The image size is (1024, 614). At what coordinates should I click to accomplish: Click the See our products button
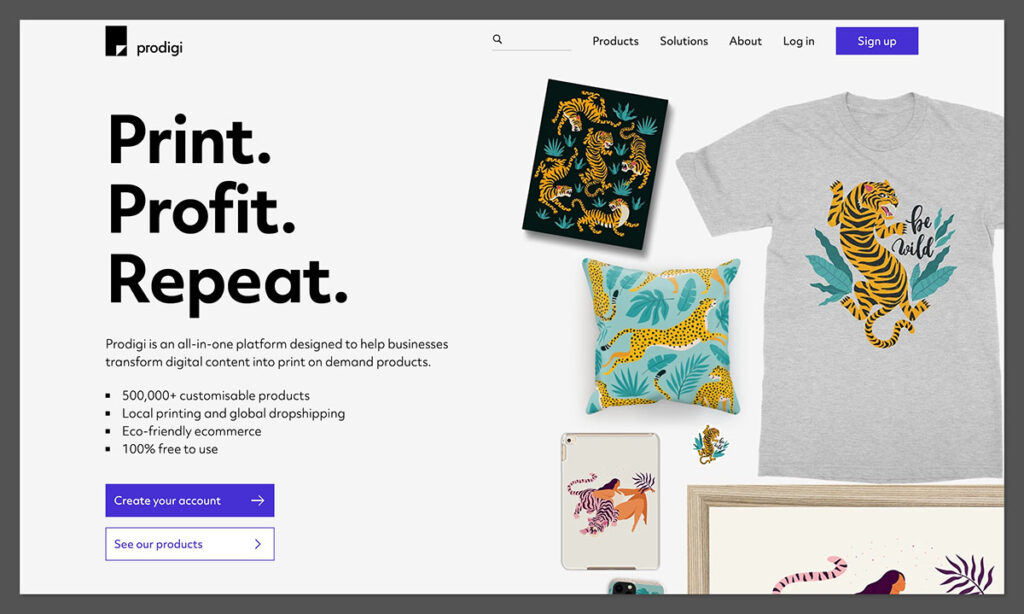coord(190,544)
